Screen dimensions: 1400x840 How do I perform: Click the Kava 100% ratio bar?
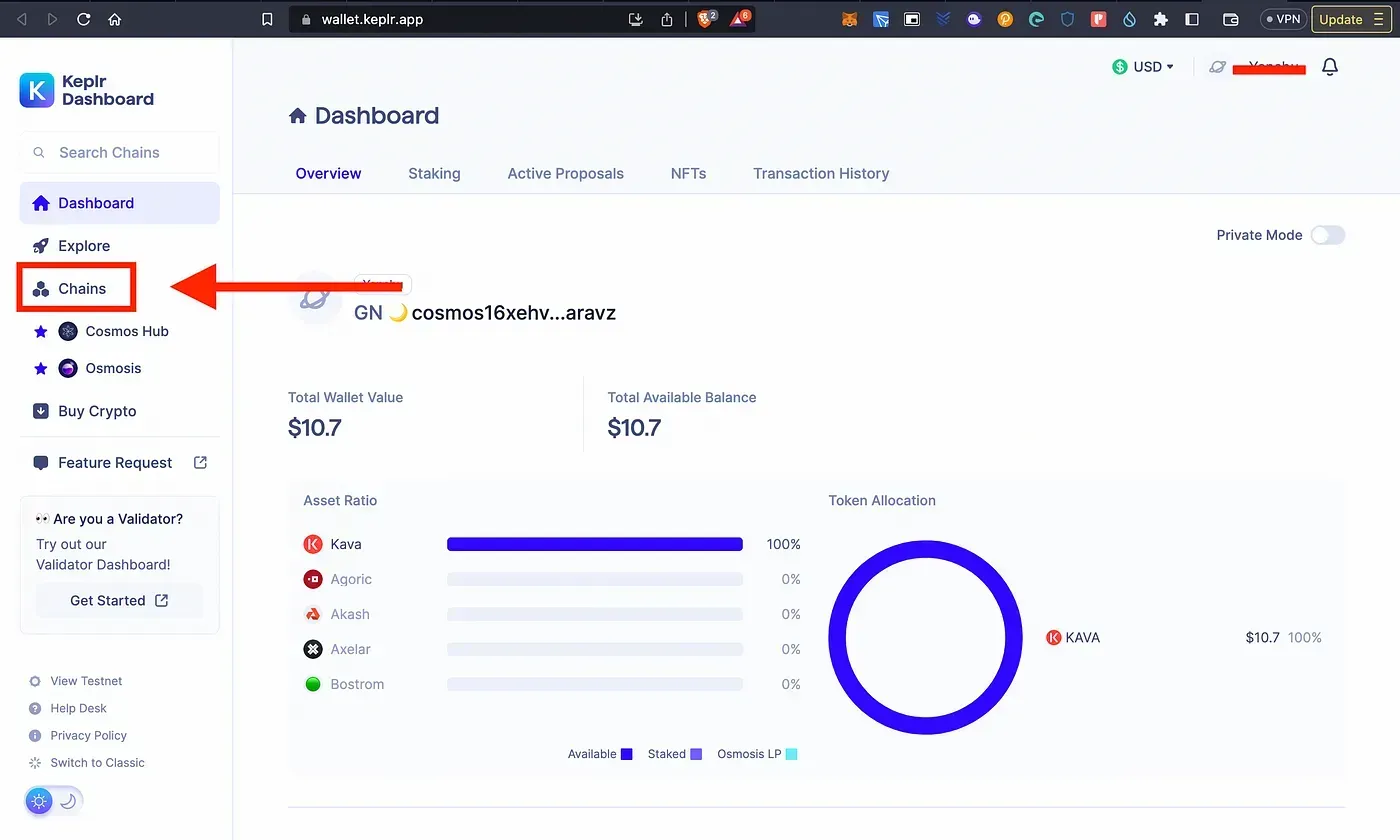[595, 544]
